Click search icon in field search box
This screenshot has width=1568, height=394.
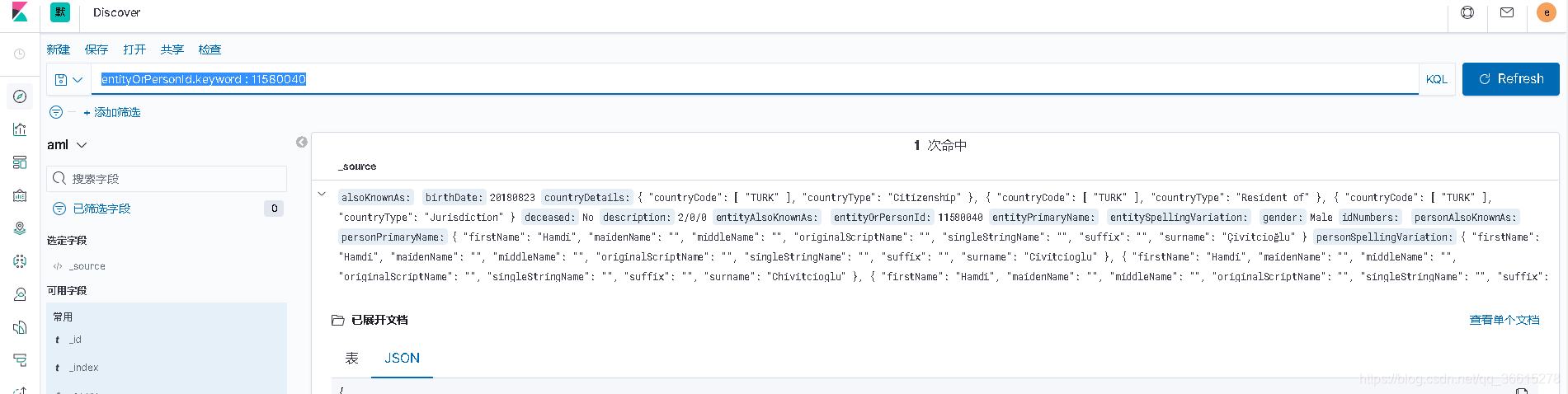[59, 178]
